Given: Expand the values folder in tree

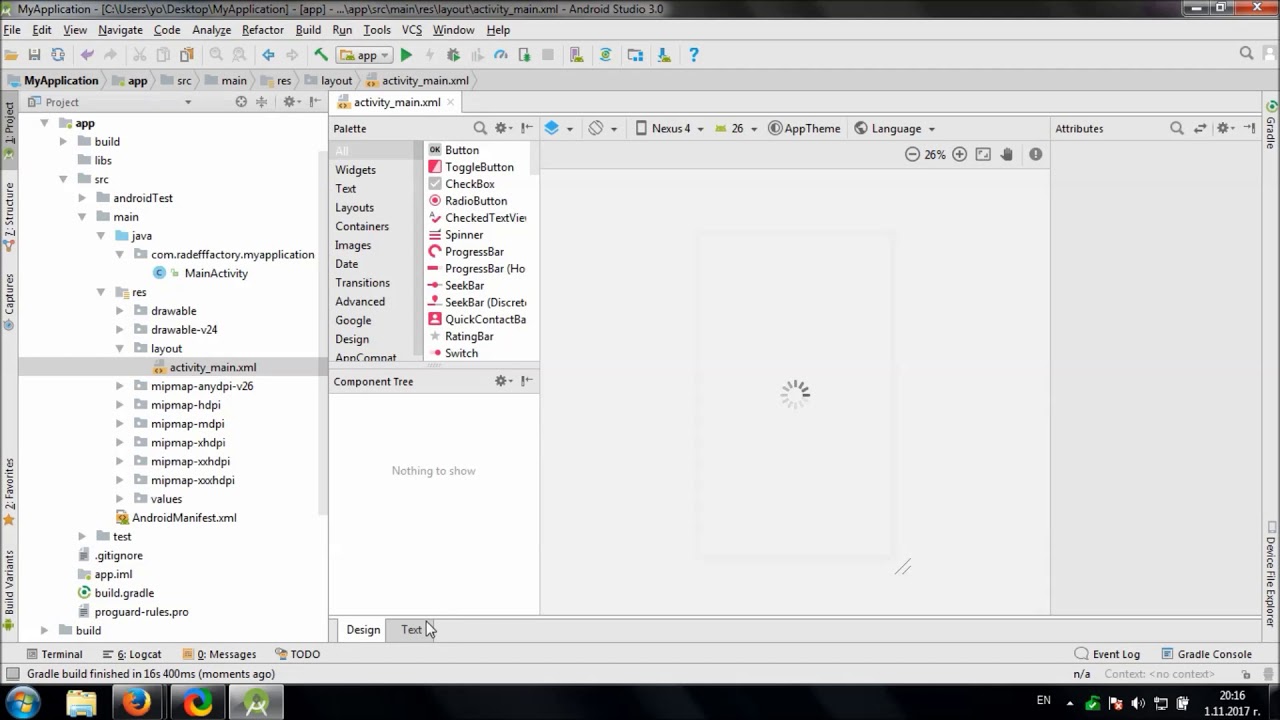Looking at the screenshot, I should pos(119,499).
